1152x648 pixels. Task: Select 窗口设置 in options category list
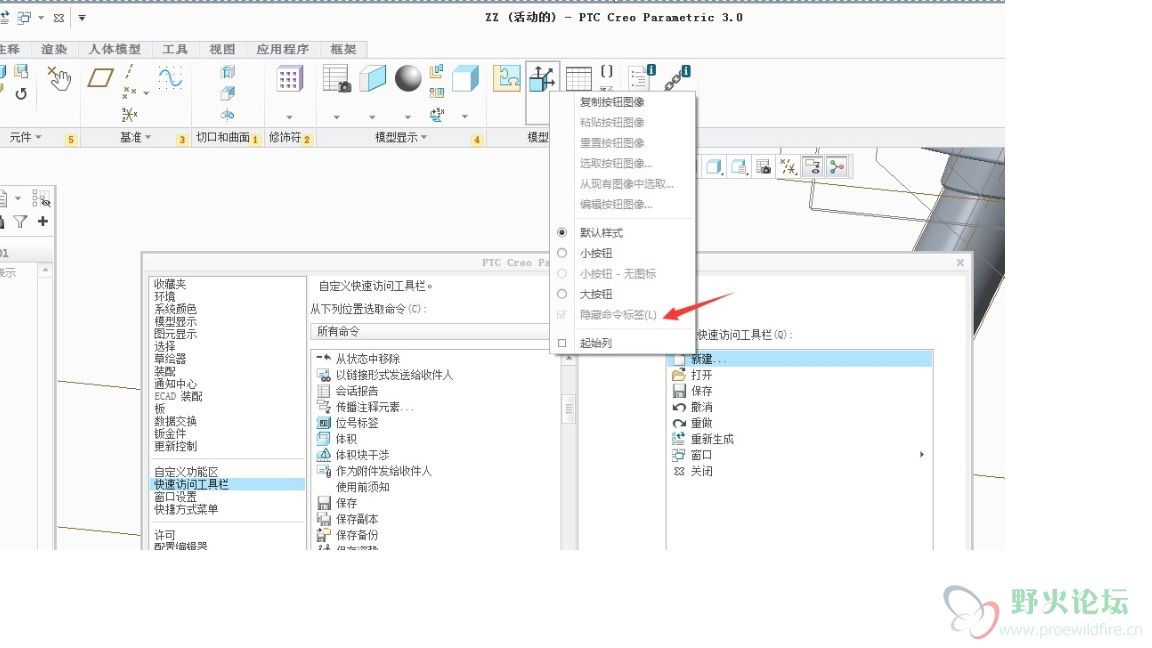coord(175,497)
